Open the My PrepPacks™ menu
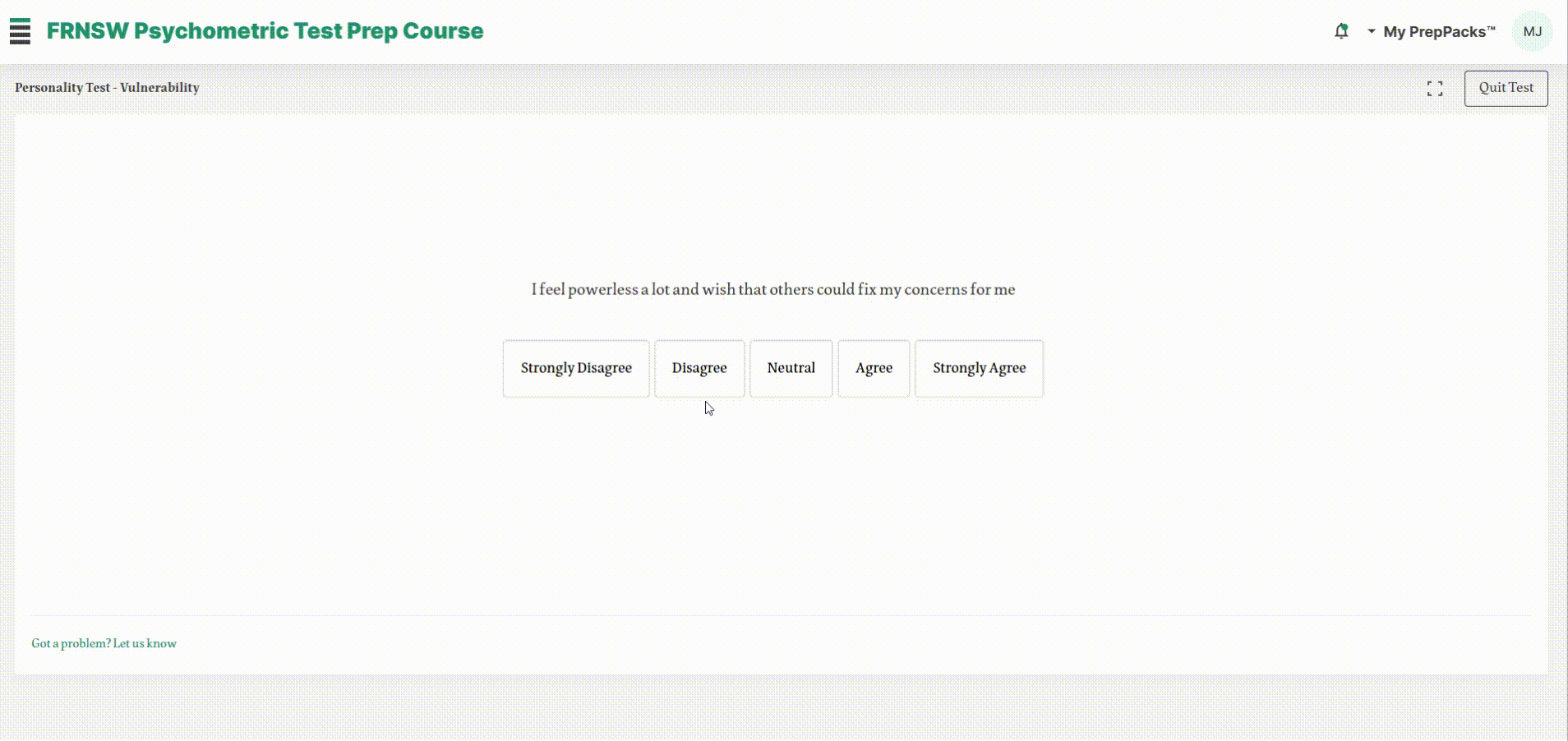 [x=1439, y=32]
